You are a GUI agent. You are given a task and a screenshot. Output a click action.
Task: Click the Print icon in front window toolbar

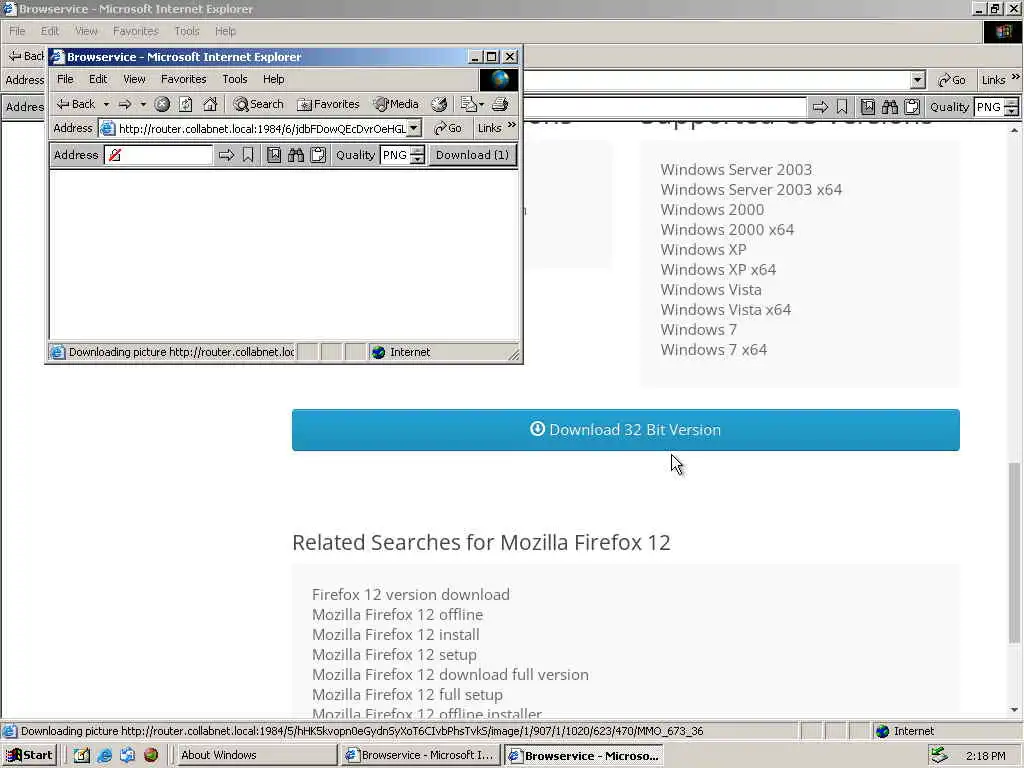tap(500, 104)
